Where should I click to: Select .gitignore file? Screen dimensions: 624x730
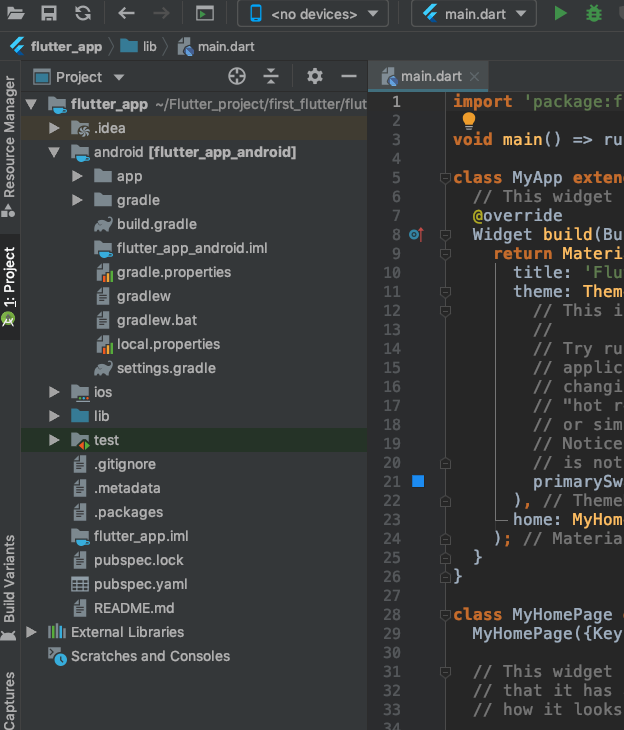click(125, 464)
